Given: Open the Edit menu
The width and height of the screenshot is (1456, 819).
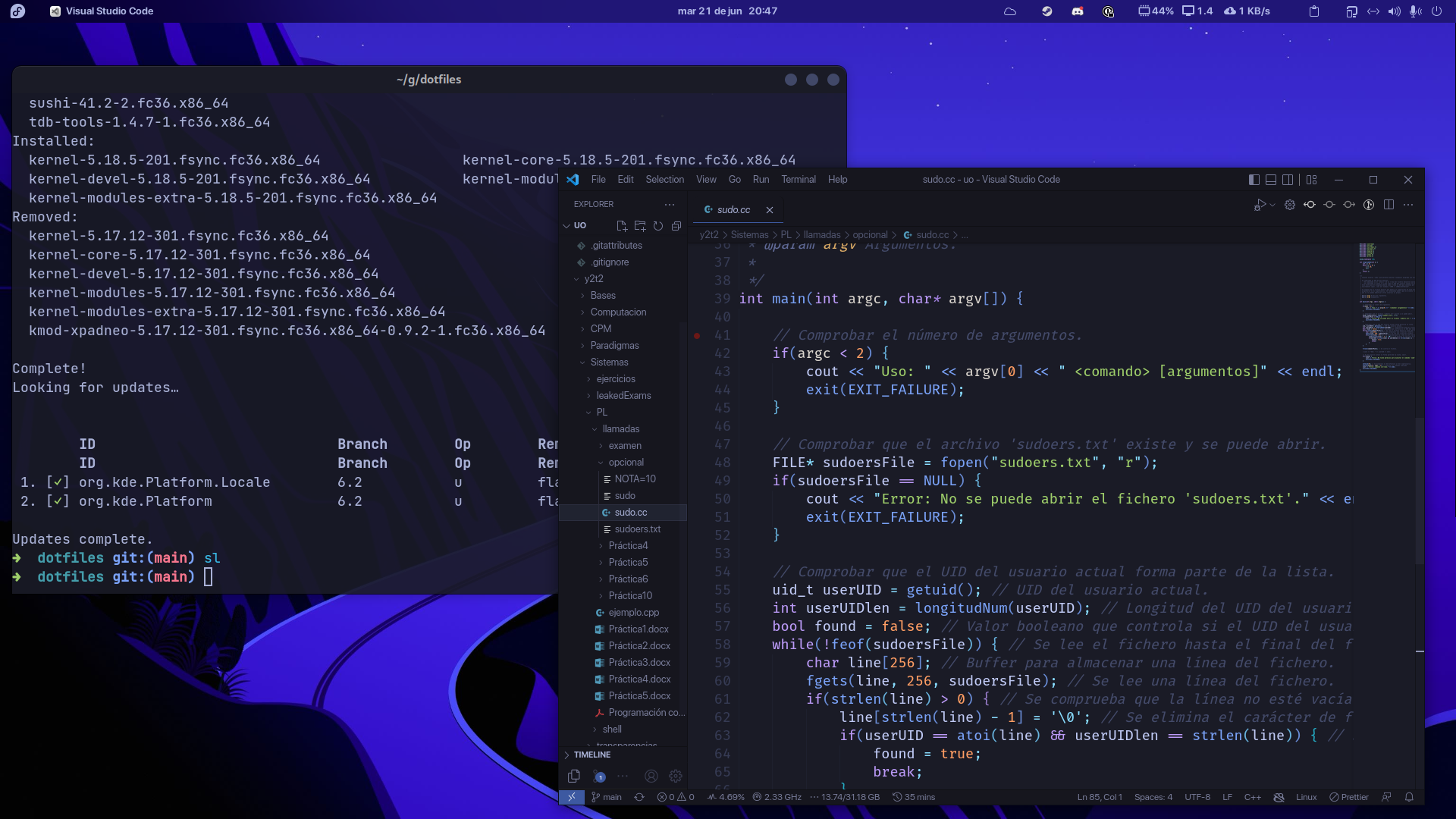Looking at the screenshot, I should tap(626, 180).
